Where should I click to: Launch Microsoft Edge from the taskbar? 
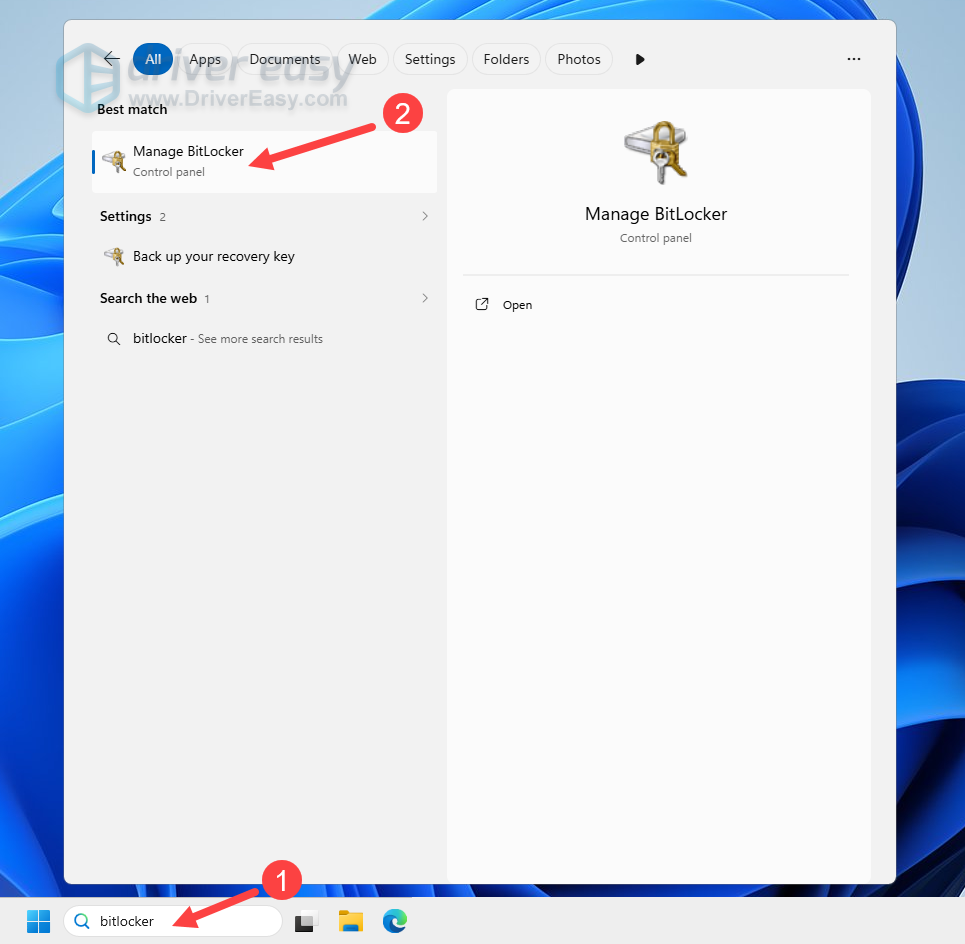[395, 921]
